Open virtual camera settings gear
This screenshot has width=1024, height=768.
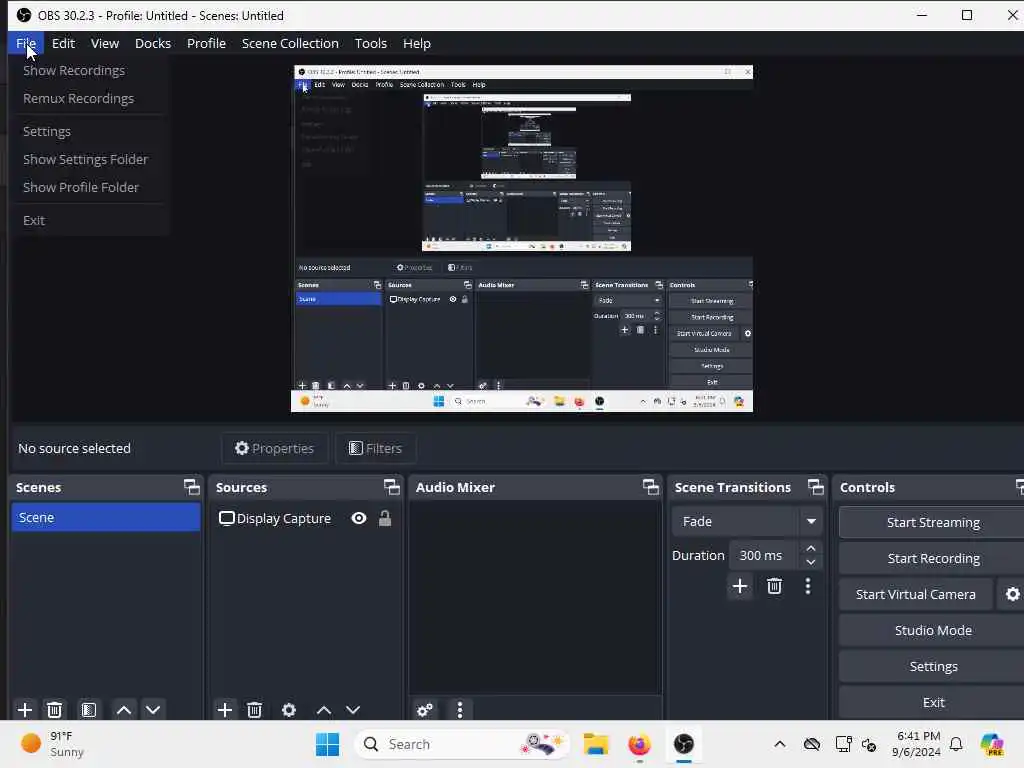[1012, 594]
